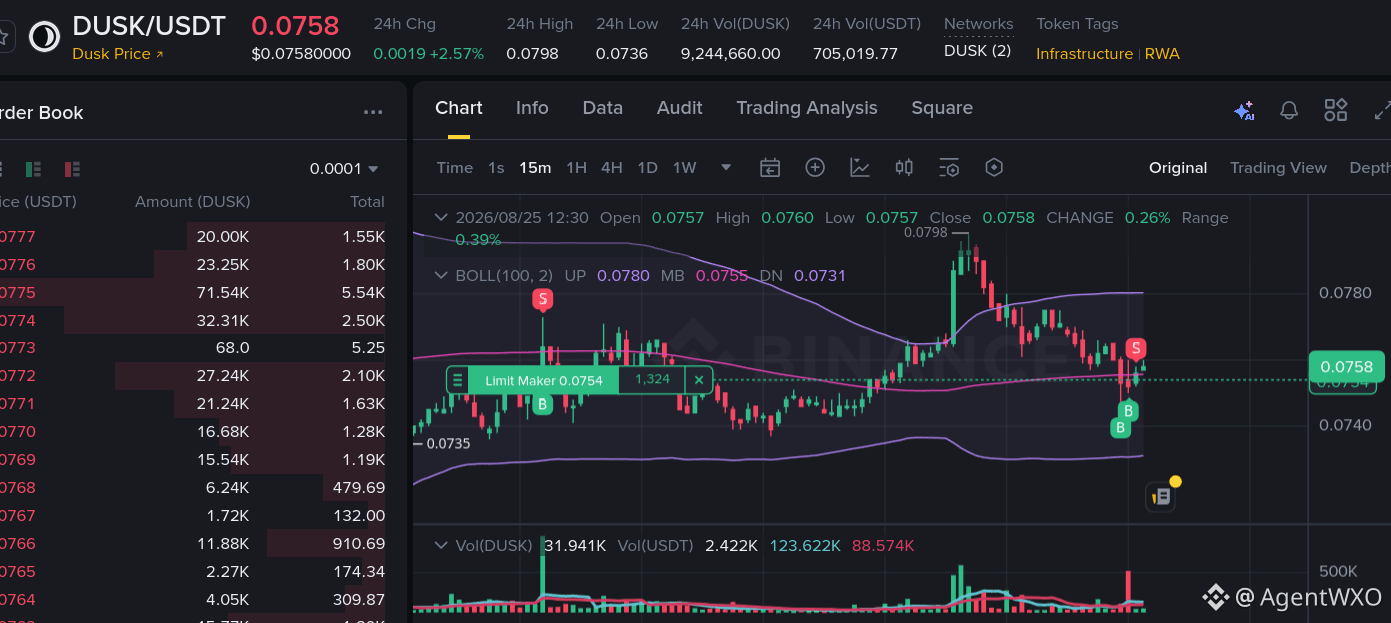Open the candlestick chart style icon
The image size is (1391, 623).
pos(904,168)
